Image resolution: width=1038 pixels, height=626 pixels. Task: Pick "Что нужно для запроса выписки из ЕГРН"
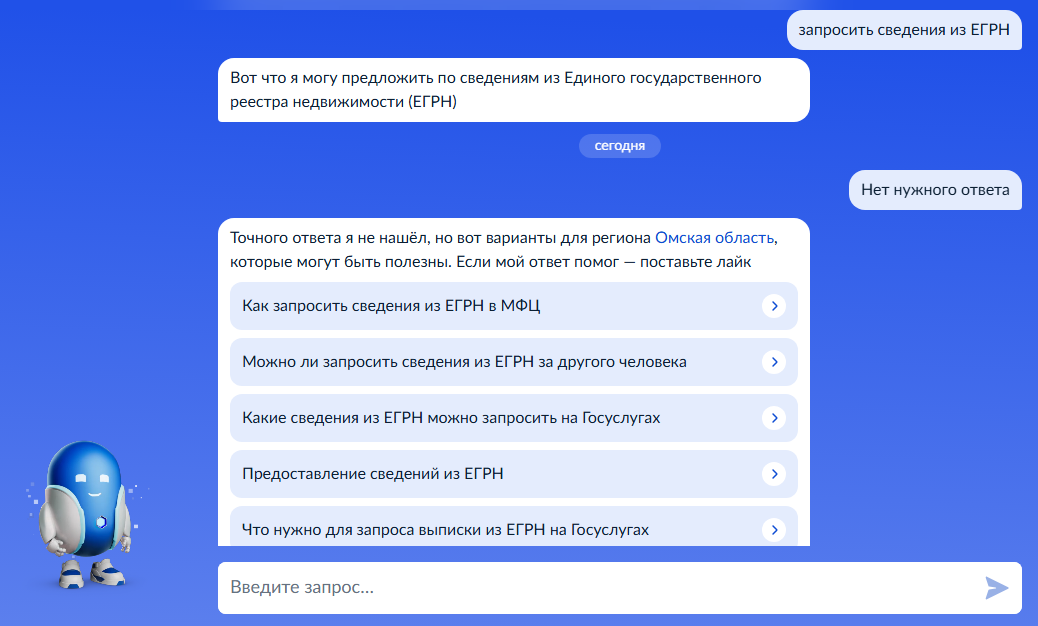pos(445,530)
